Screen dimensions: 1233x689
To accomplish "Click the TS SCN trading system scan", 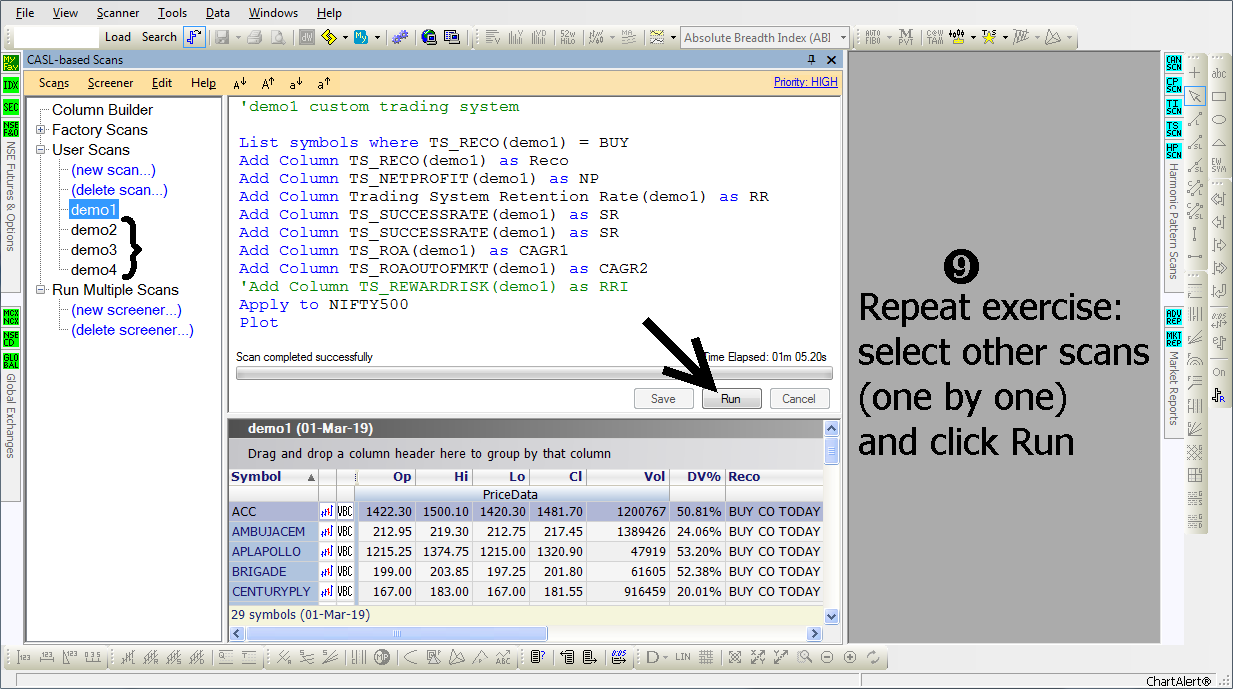I will point(1174,128).
